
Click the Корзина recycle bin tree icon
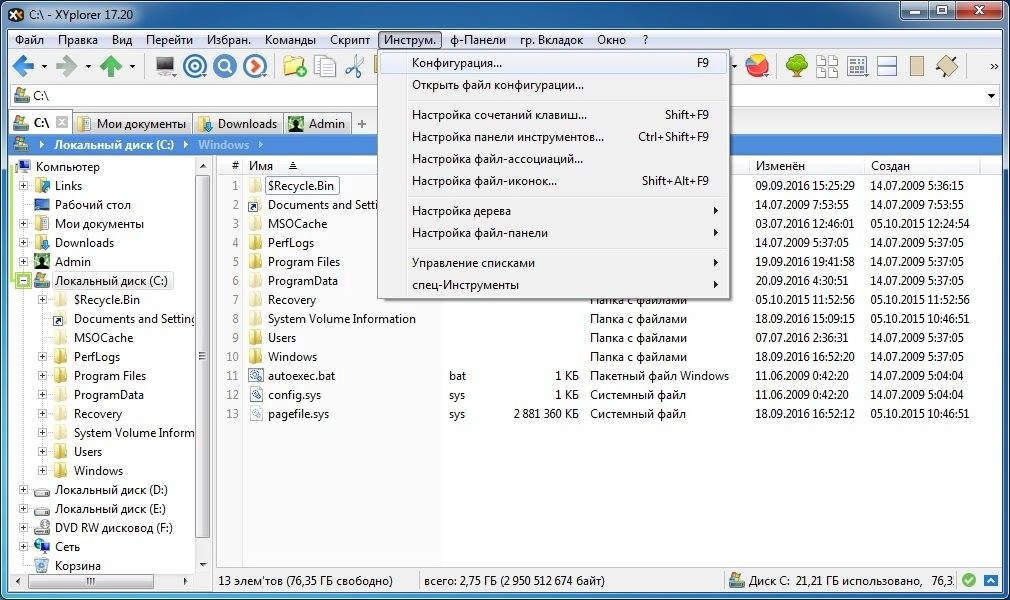click(42, 565)
